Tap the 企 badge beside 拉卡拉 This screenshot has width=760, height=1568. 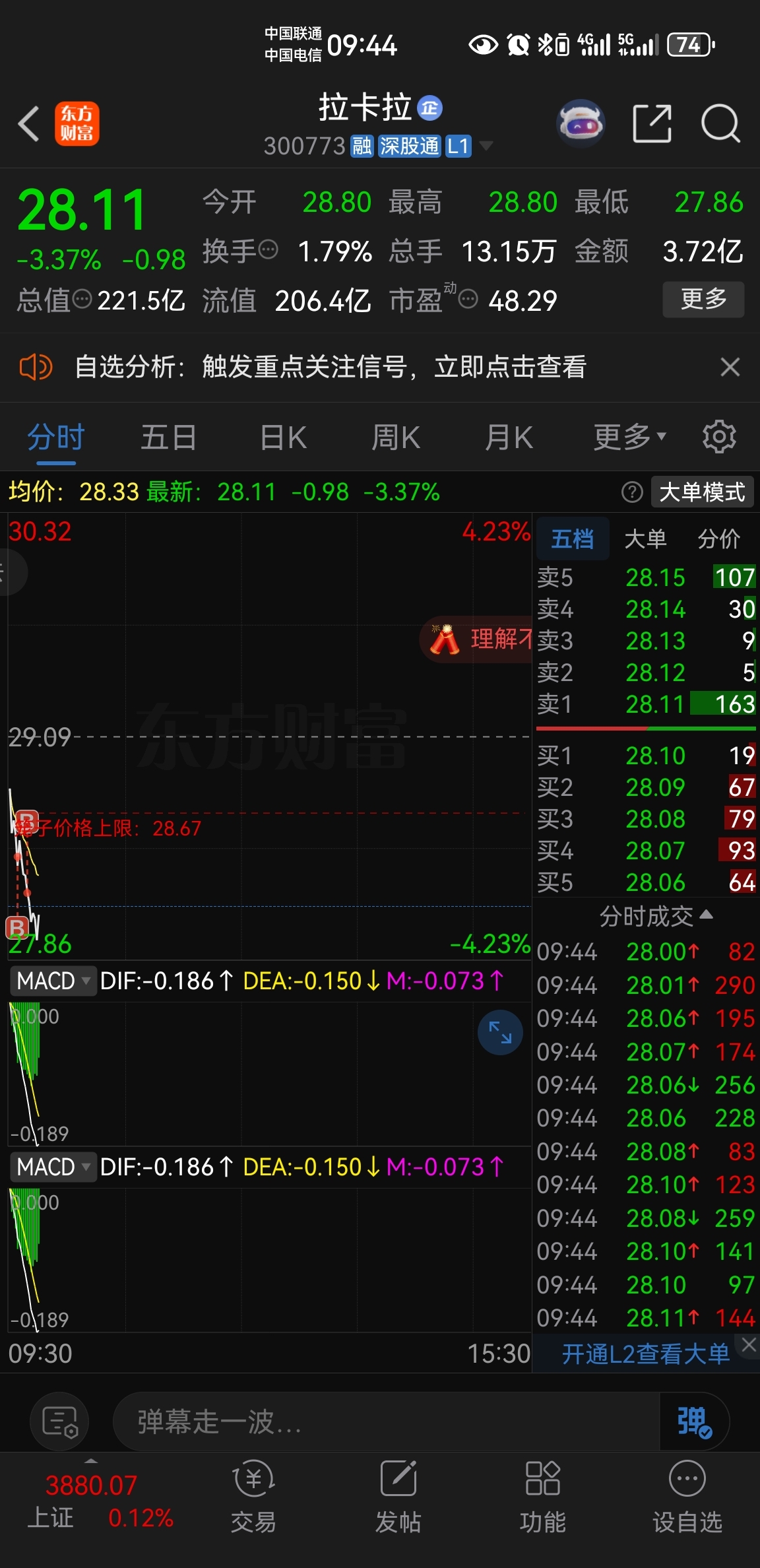pyautogui.click(x=430, y=108)
